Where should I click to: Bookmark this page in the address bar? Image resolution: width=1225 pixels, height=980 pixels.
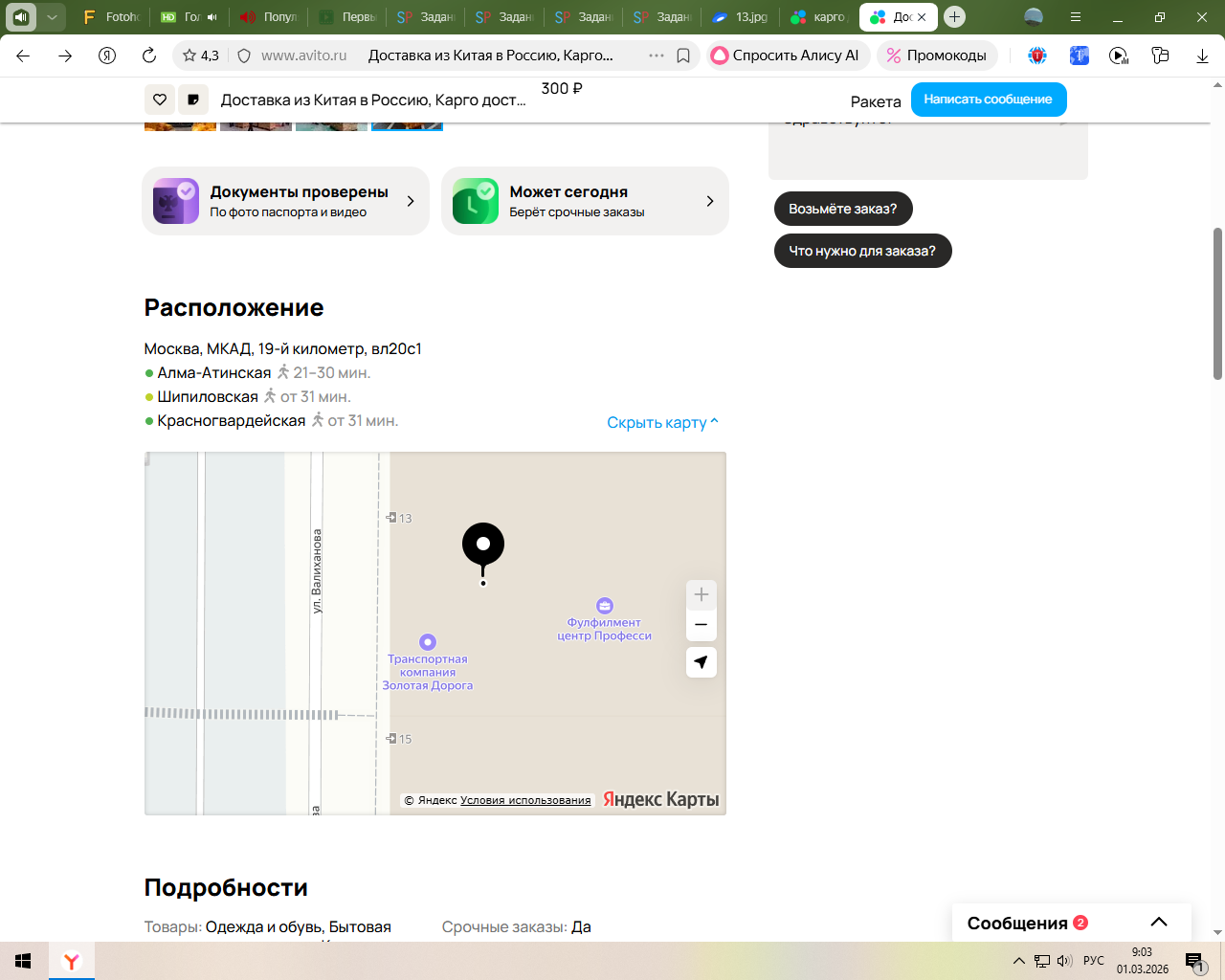(x=683, y=56)
